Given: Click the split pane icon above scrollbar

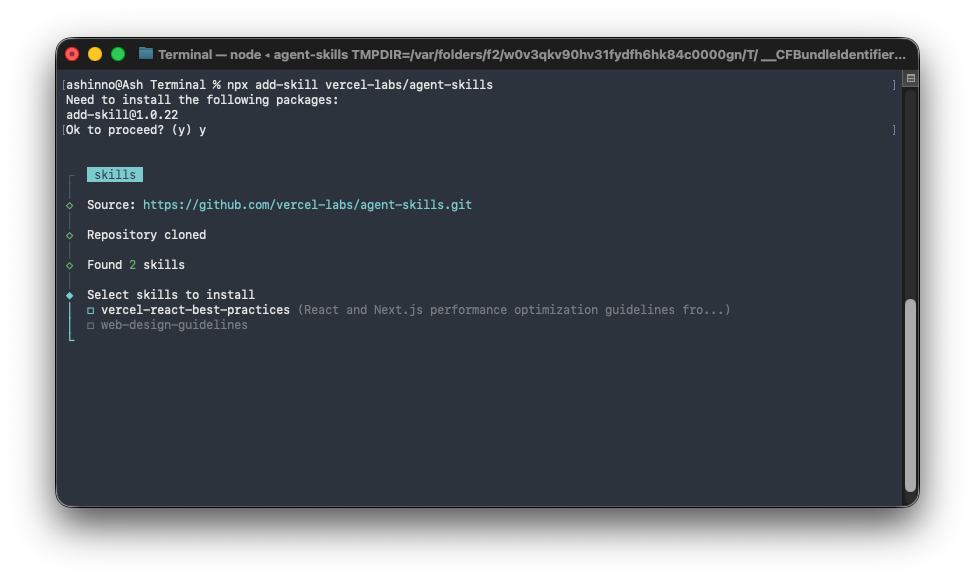Looking at the screenshot, I should [910, 78].
